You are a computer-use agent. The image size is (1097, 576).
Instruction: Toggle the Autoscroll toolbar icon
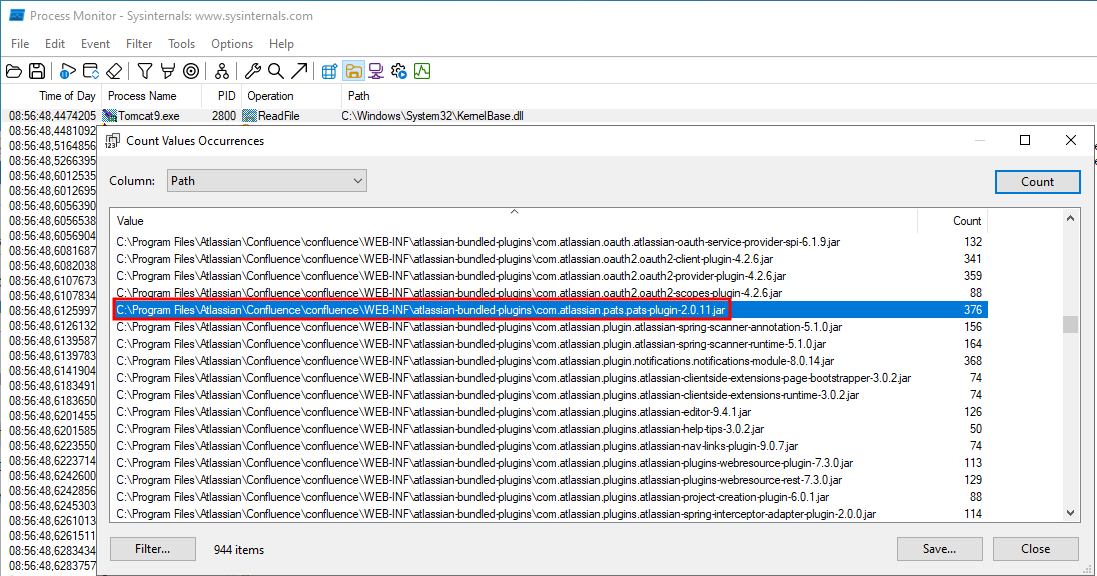coord(91,71)
